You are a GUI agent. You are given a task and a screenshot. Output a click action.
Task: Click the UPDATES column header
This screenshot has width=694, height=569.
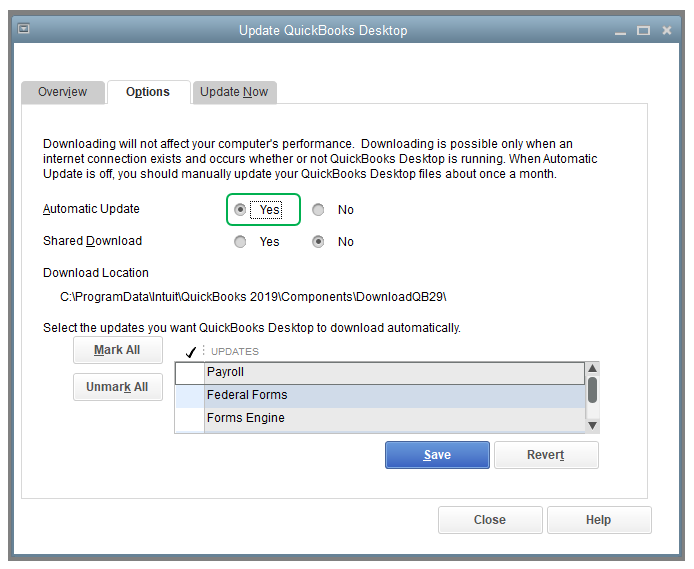pyautogui.click(x=235, y=352)
